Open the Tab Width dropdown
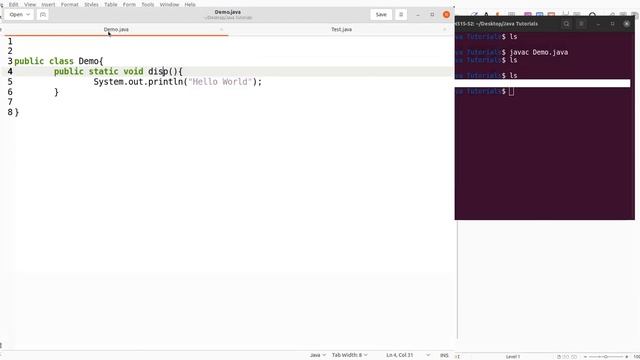 pyautogui.click(x=349, y=355)
